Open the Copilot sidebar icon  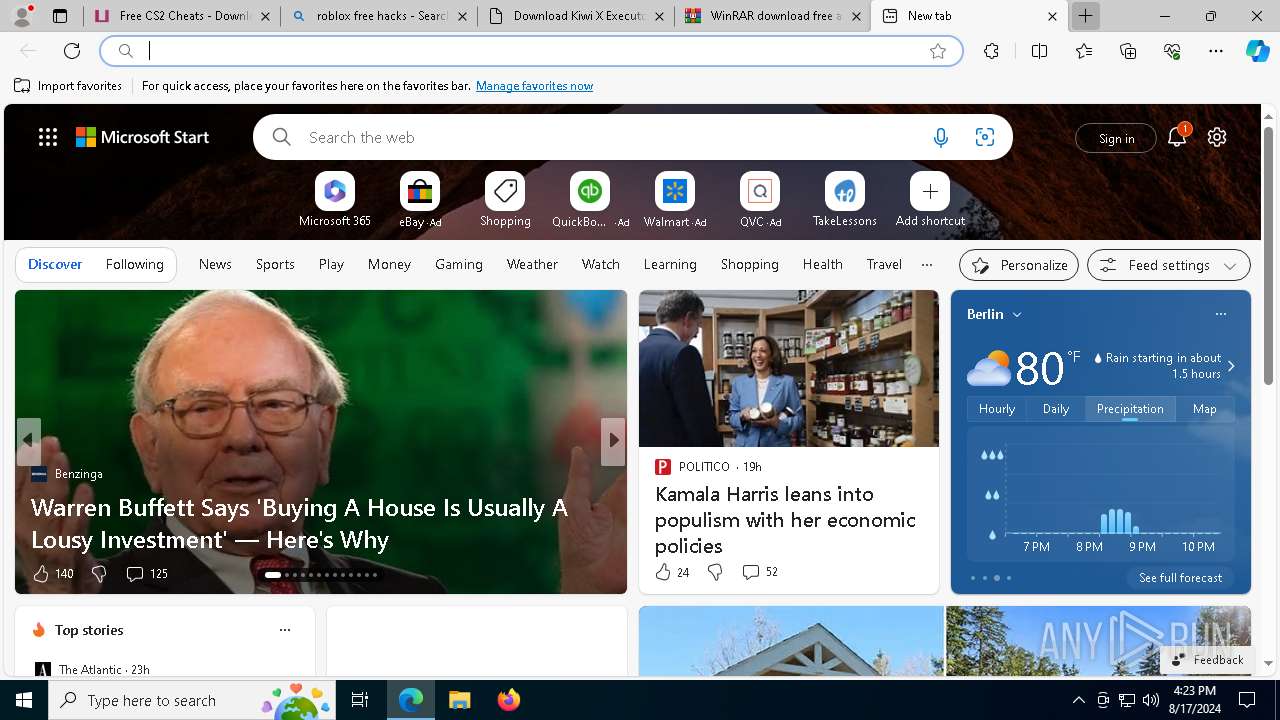(x=1257, y=51)
